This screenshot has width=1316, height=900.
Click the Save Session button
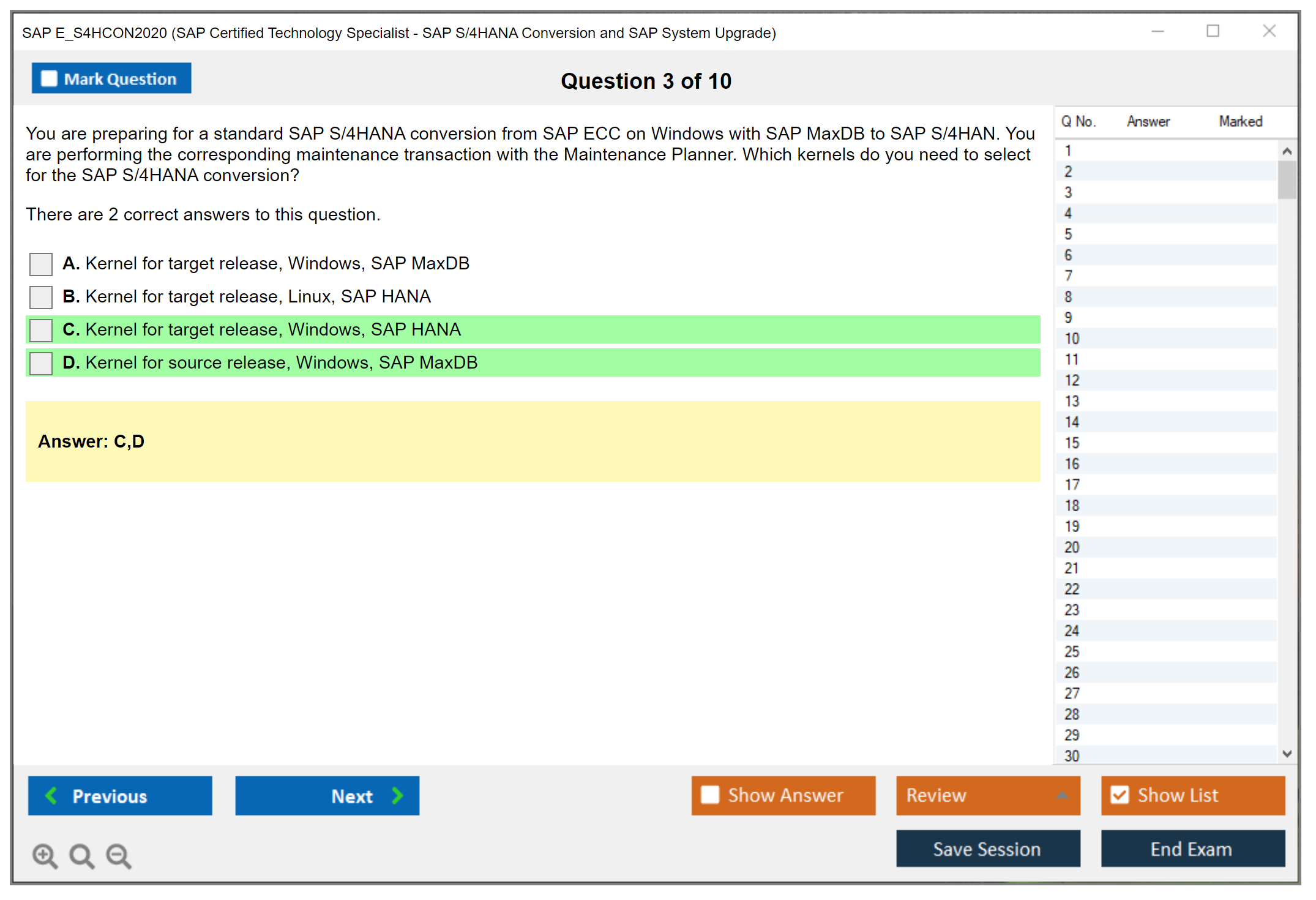(987, 849)
